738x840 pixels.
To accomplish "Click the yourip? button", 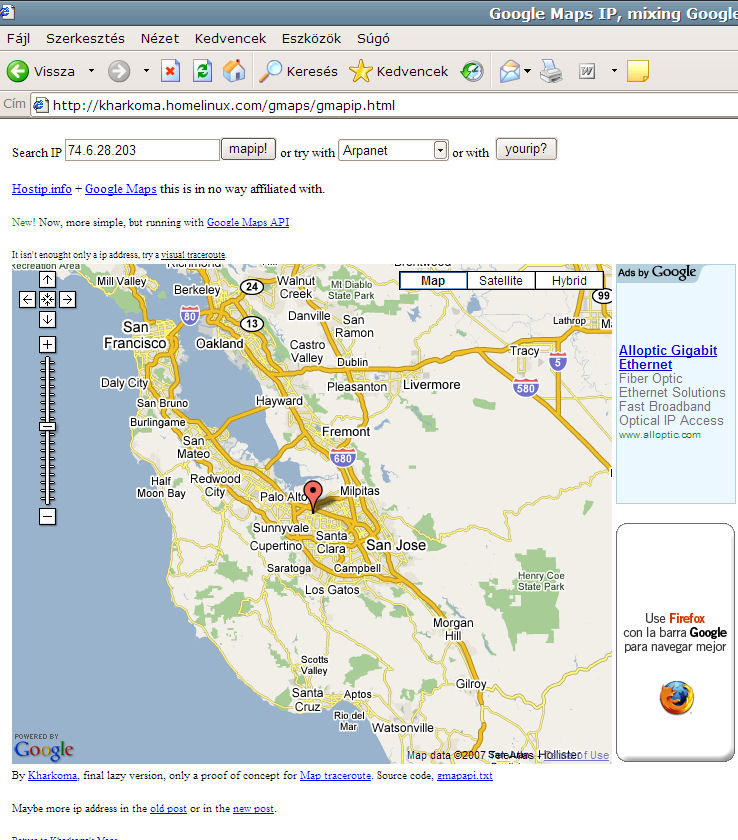I will tap(526, 149).
